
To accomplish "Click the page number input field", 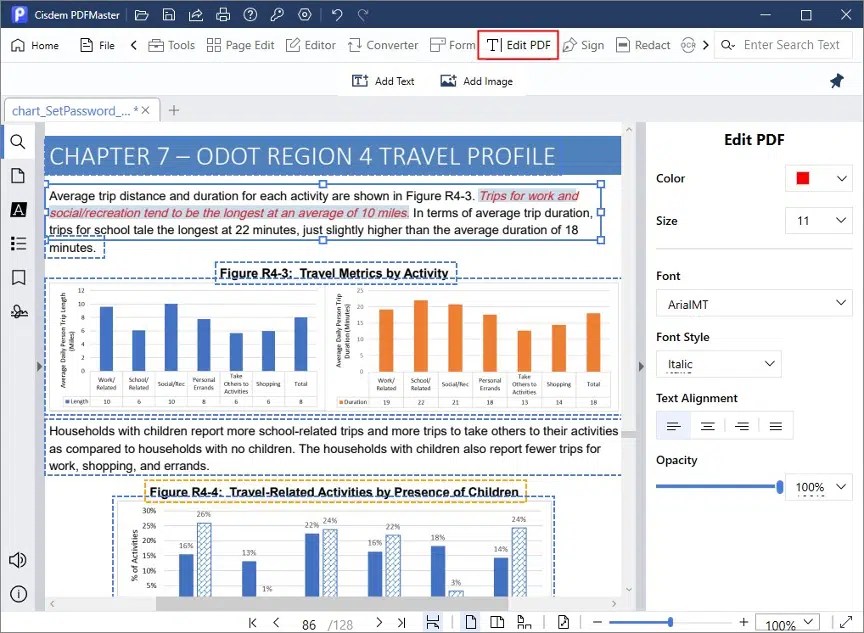I will (308, 622).
